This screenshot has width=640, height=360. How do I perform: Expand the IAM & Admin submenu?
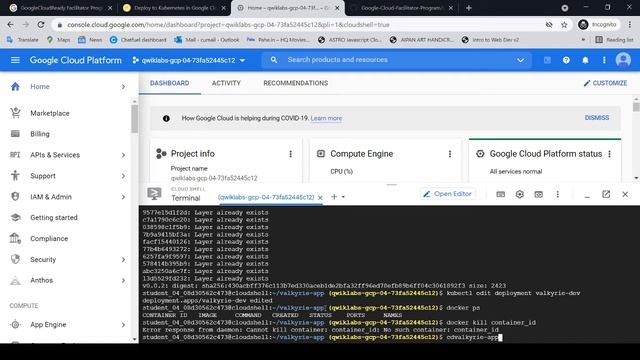(123, 197)
